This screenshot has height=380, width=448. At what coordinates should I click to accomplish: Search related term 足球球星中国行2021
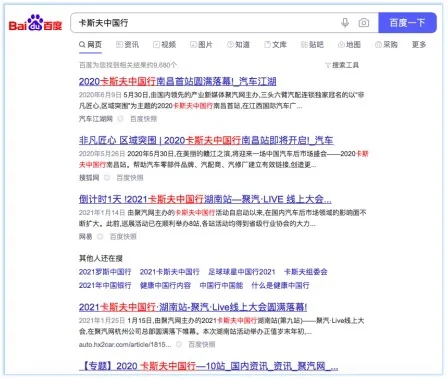(x=242, y=272)
